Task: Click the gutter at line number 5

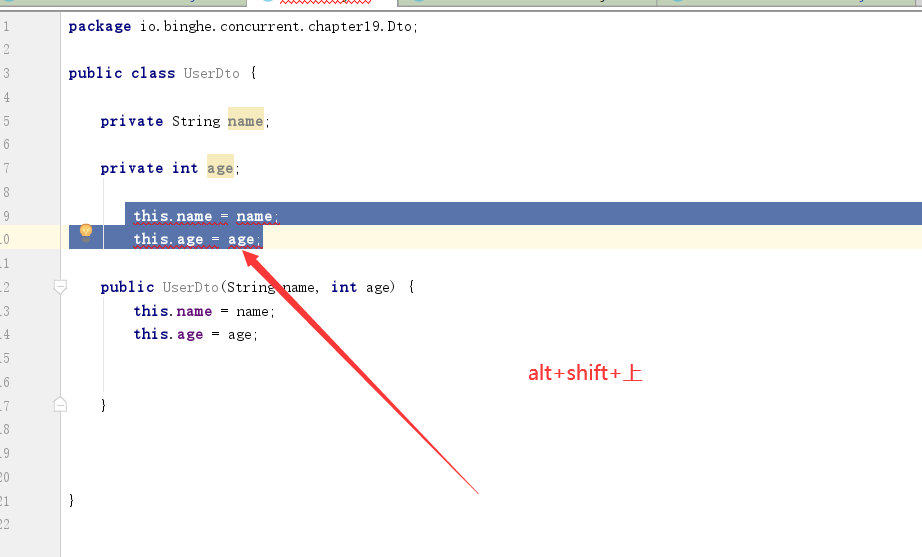Action: [6, 121]
